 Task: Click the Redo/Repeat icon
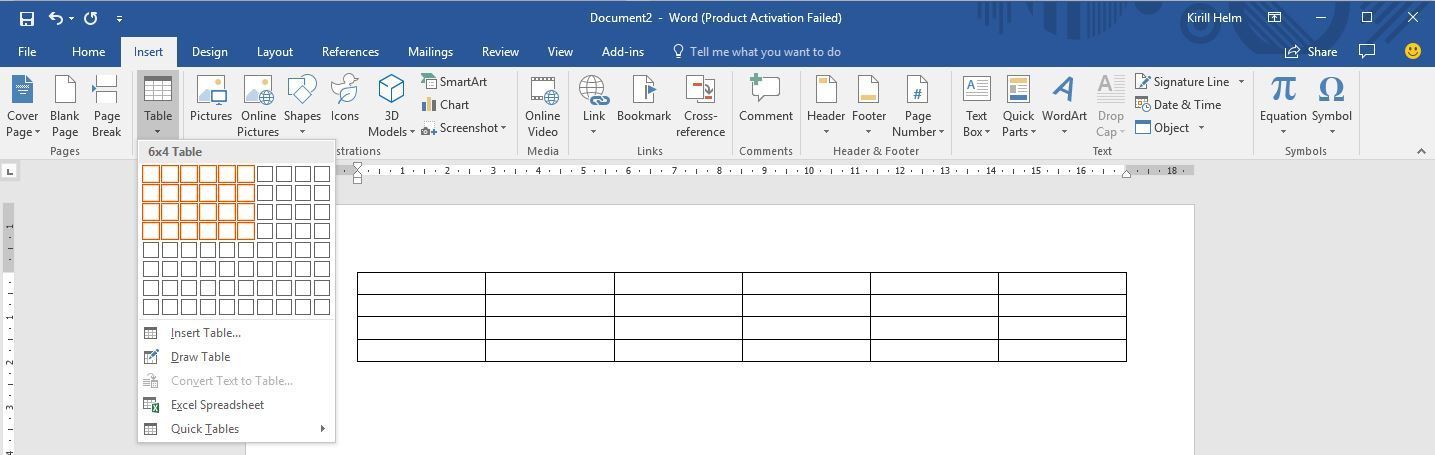tap(91, 18)
